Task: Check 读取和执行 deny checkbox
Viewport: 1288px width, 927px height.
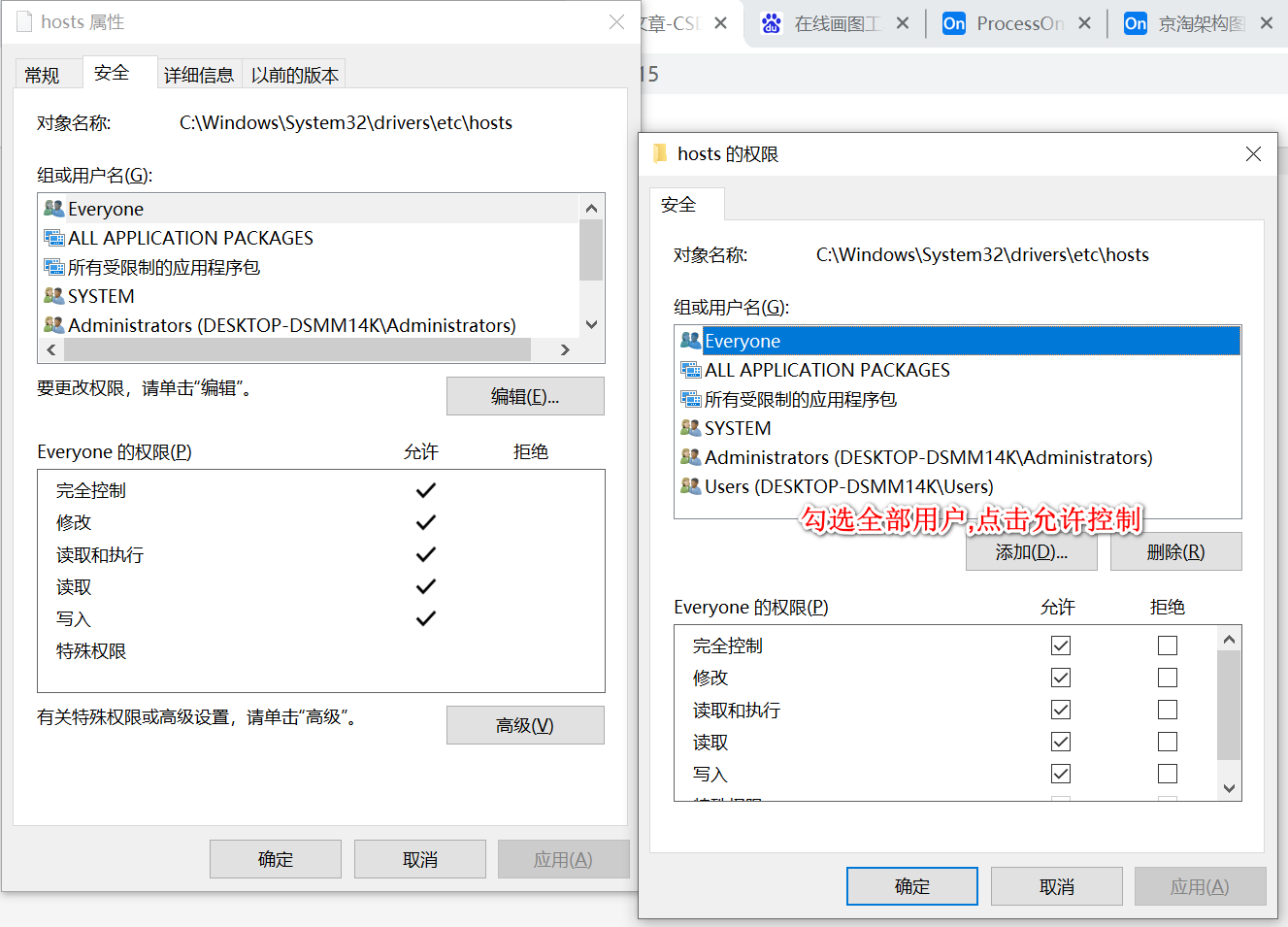Action: [x=1168, y=710]
